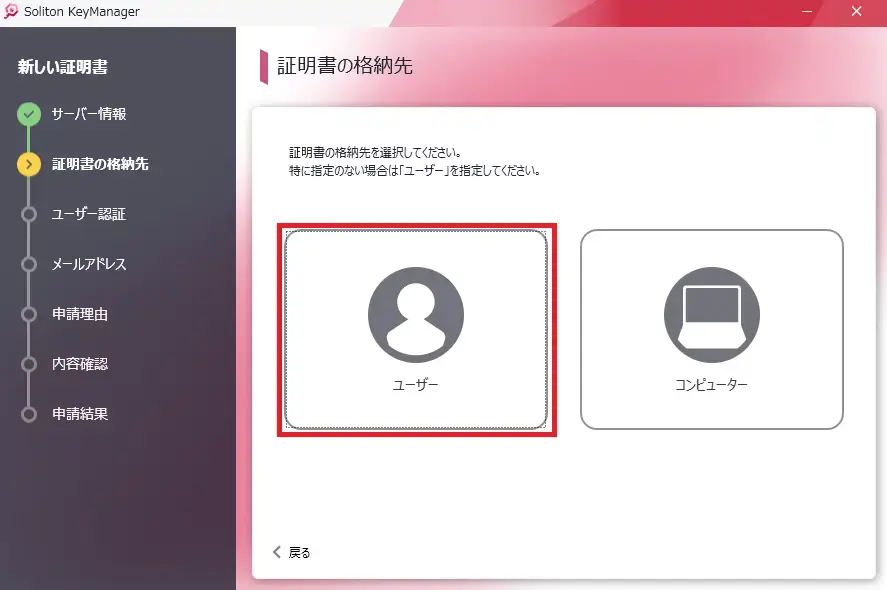This screenshot has height=590, width=887.
Task: Click the メールアドレス step circle marker
Action: click(29, 264)
